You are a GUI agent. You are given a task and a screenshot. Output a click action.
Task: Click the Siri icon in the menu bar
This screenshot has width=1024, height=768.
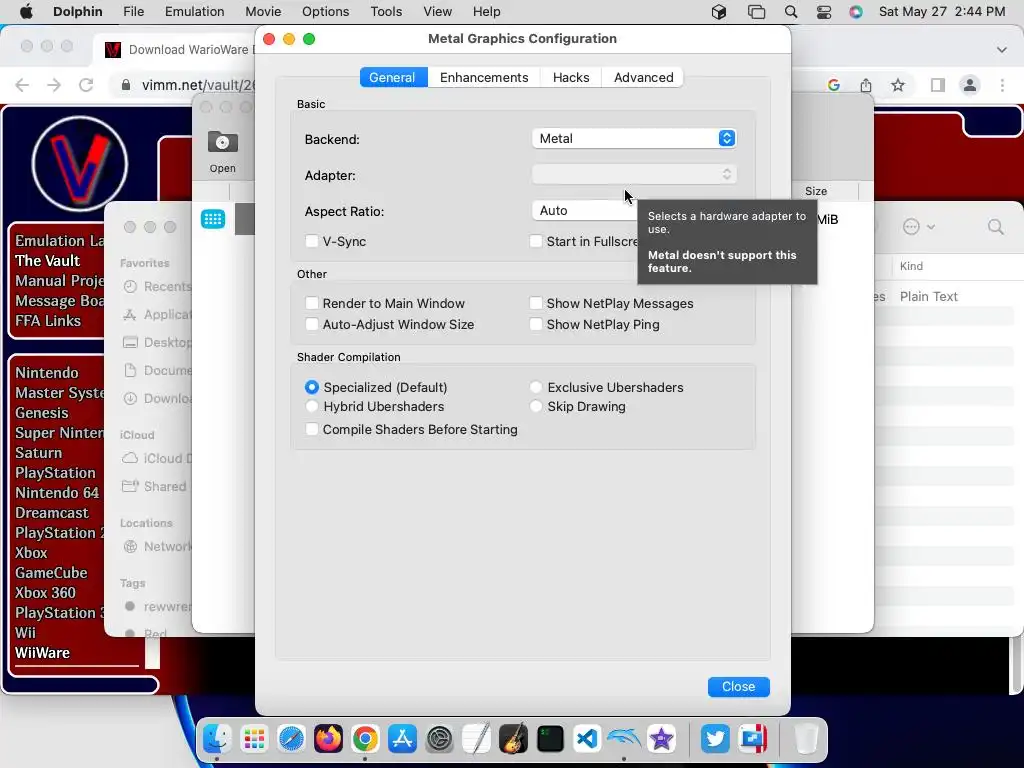point(856,12)
